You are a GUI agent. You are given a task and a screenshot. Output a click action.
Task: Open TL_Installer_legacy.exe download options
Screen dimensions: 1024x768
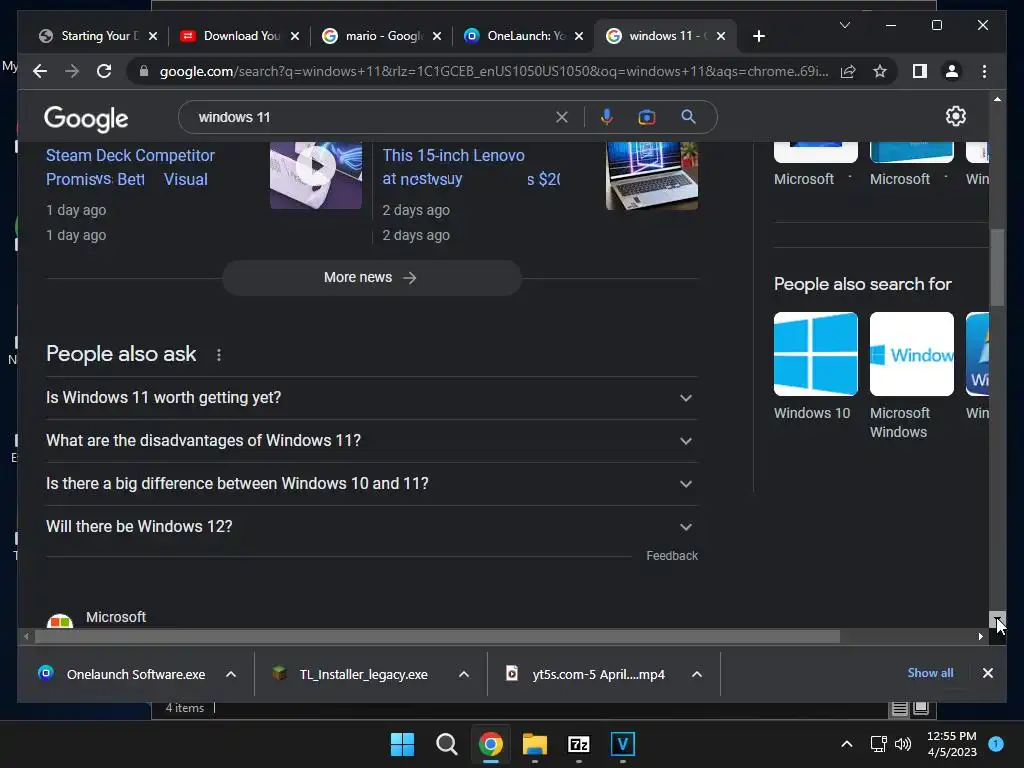[464, 675]
